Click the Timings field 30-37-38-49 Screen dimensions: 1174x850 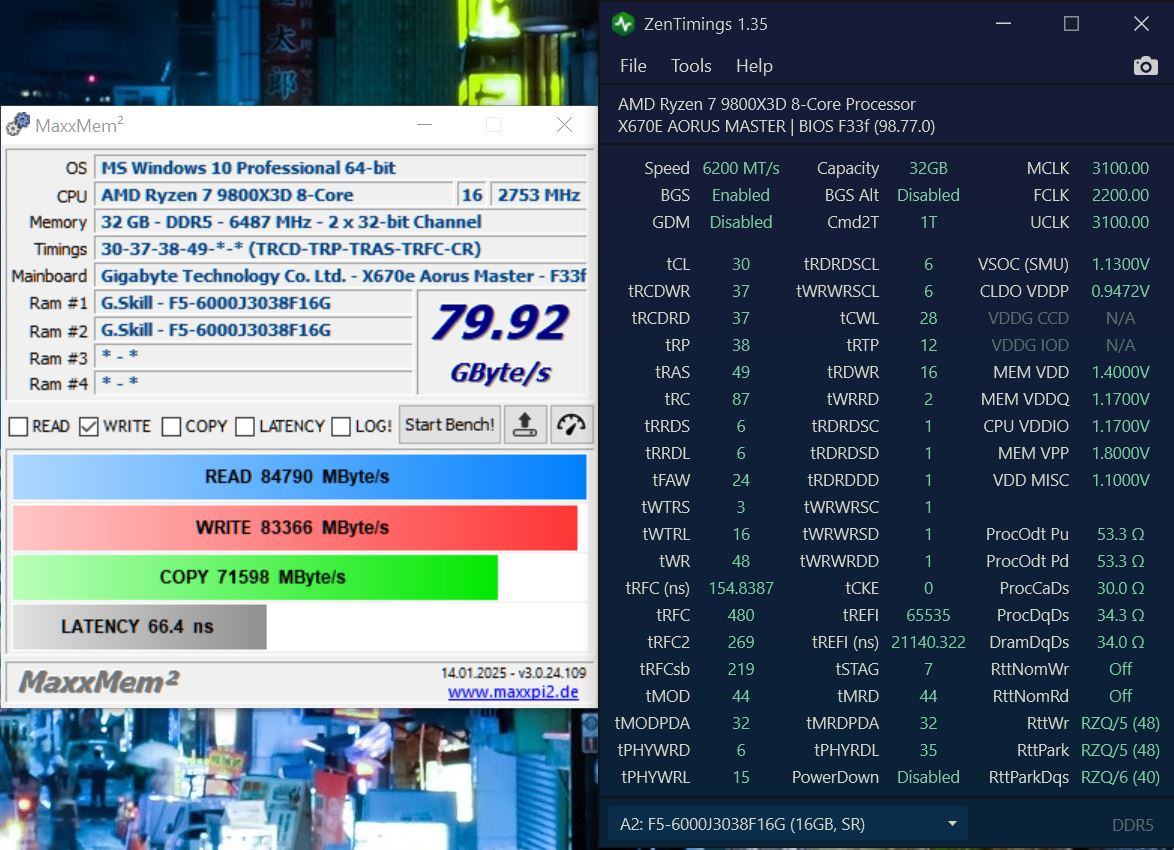click(341, 249)
